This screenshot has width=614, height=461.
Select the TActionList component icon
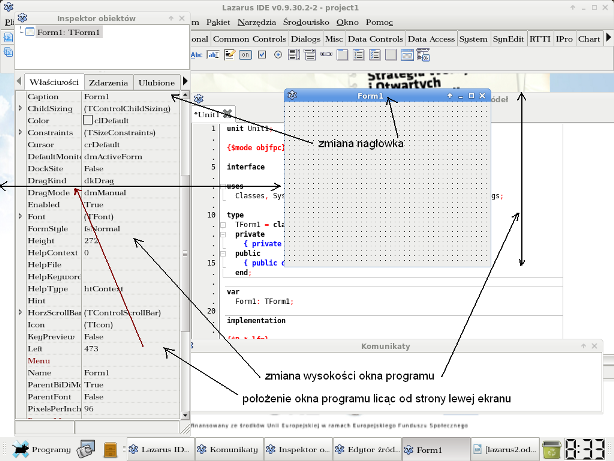click(423, 55)
